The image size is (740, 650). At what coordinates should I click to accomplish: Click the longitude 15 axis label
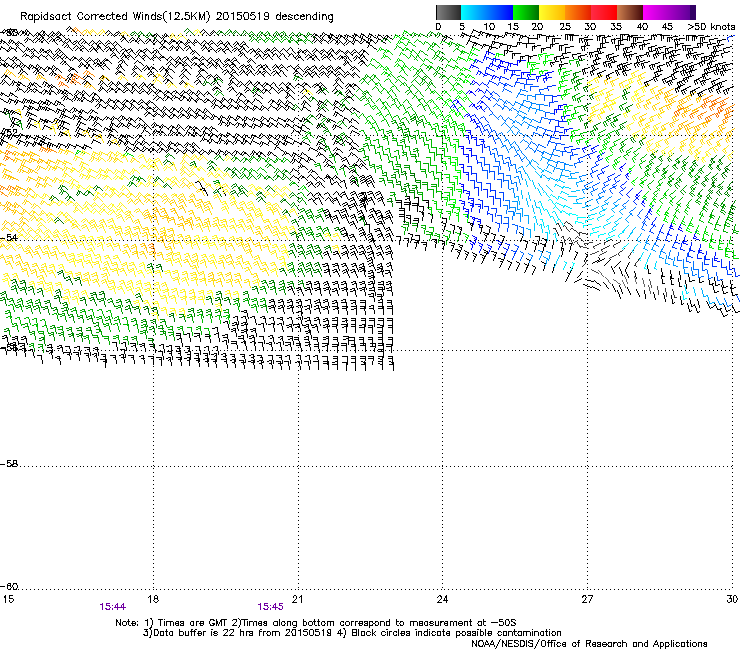[x=8, y=599]
